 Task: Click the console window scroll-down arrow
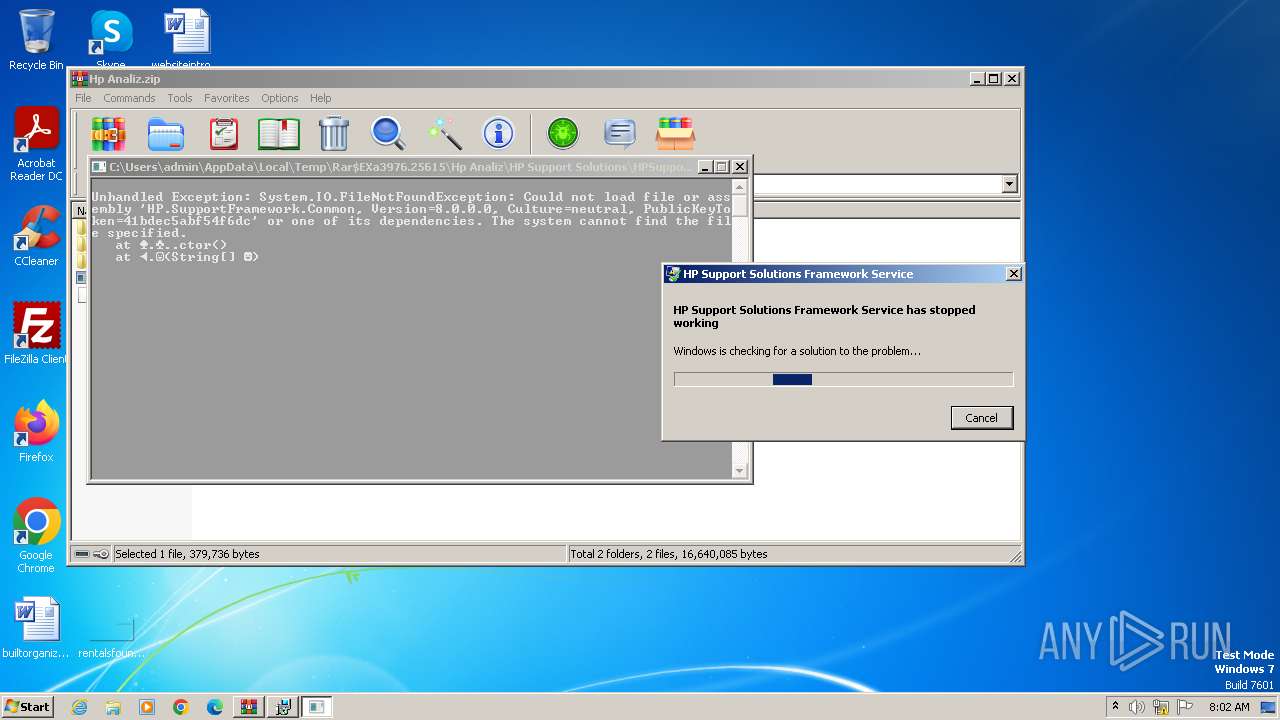740,471
